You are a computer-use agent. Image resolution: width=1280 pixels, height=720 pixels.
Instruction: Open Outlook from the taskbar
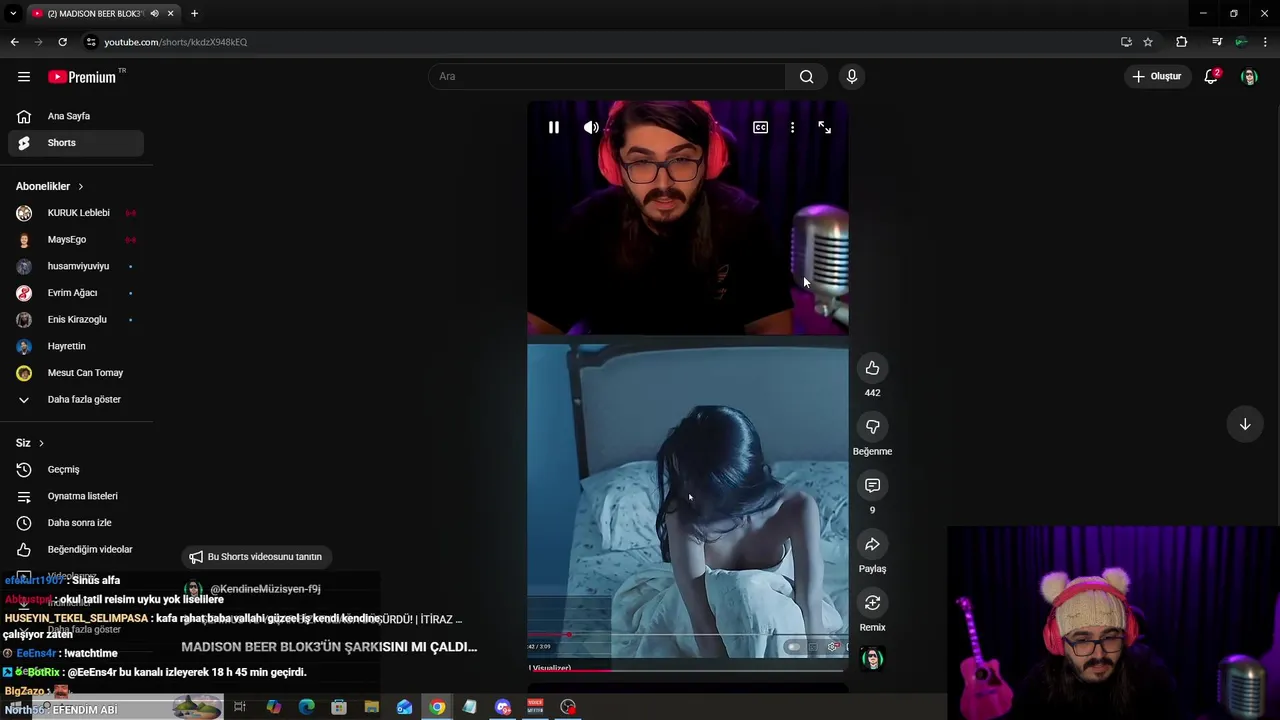(x=404, y=707)
